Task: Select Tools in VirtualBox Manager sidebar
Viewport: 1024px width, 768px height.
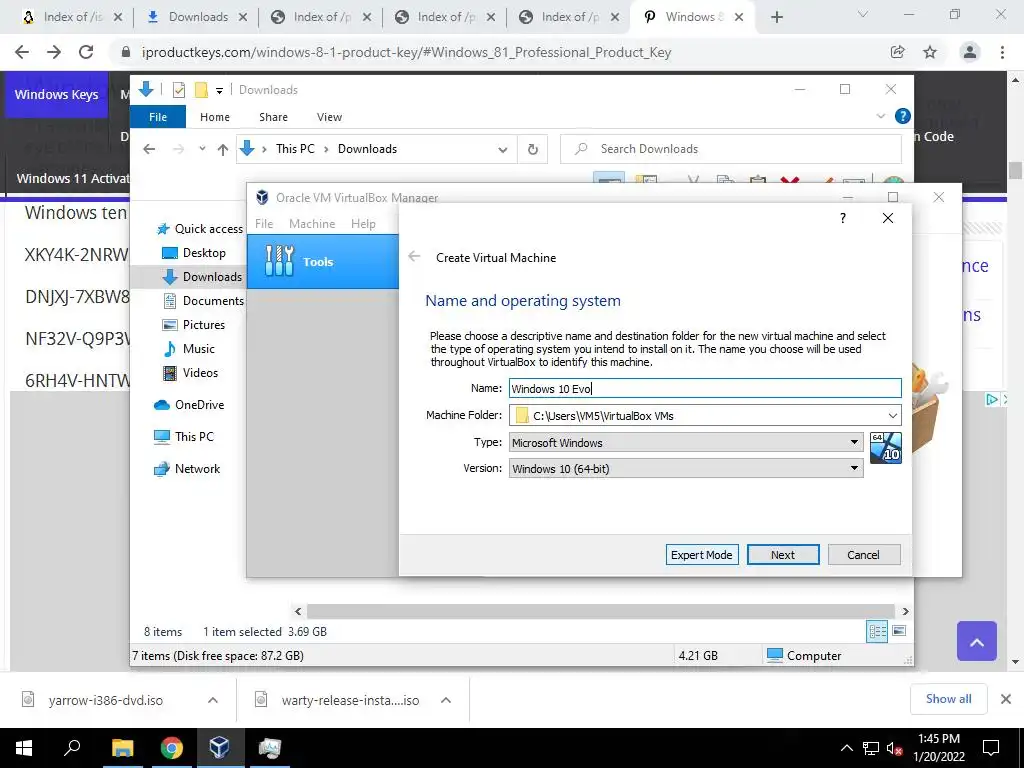Action: (x=323, y=261)
